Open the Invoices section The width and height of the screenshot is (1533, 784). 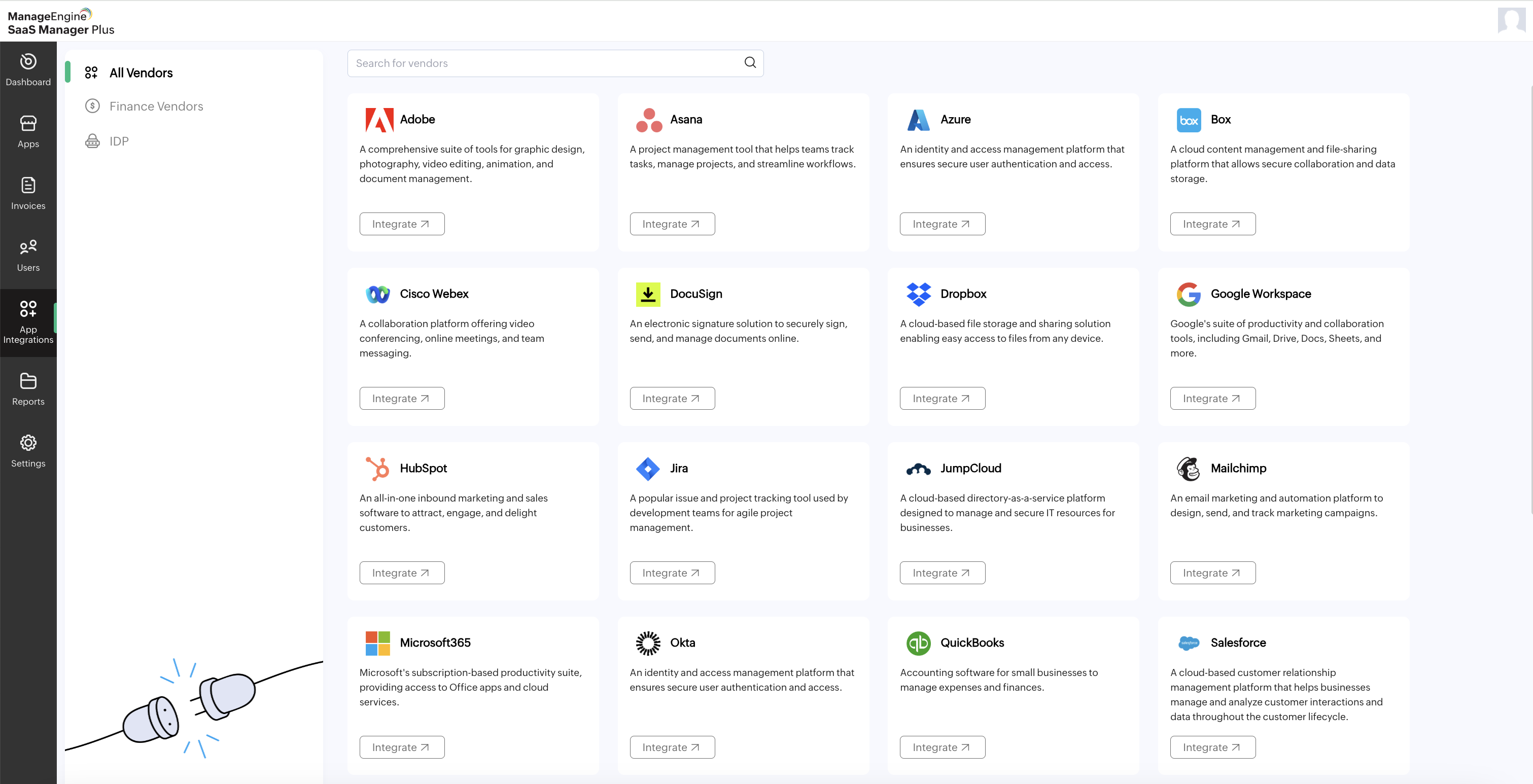point(28,193)
